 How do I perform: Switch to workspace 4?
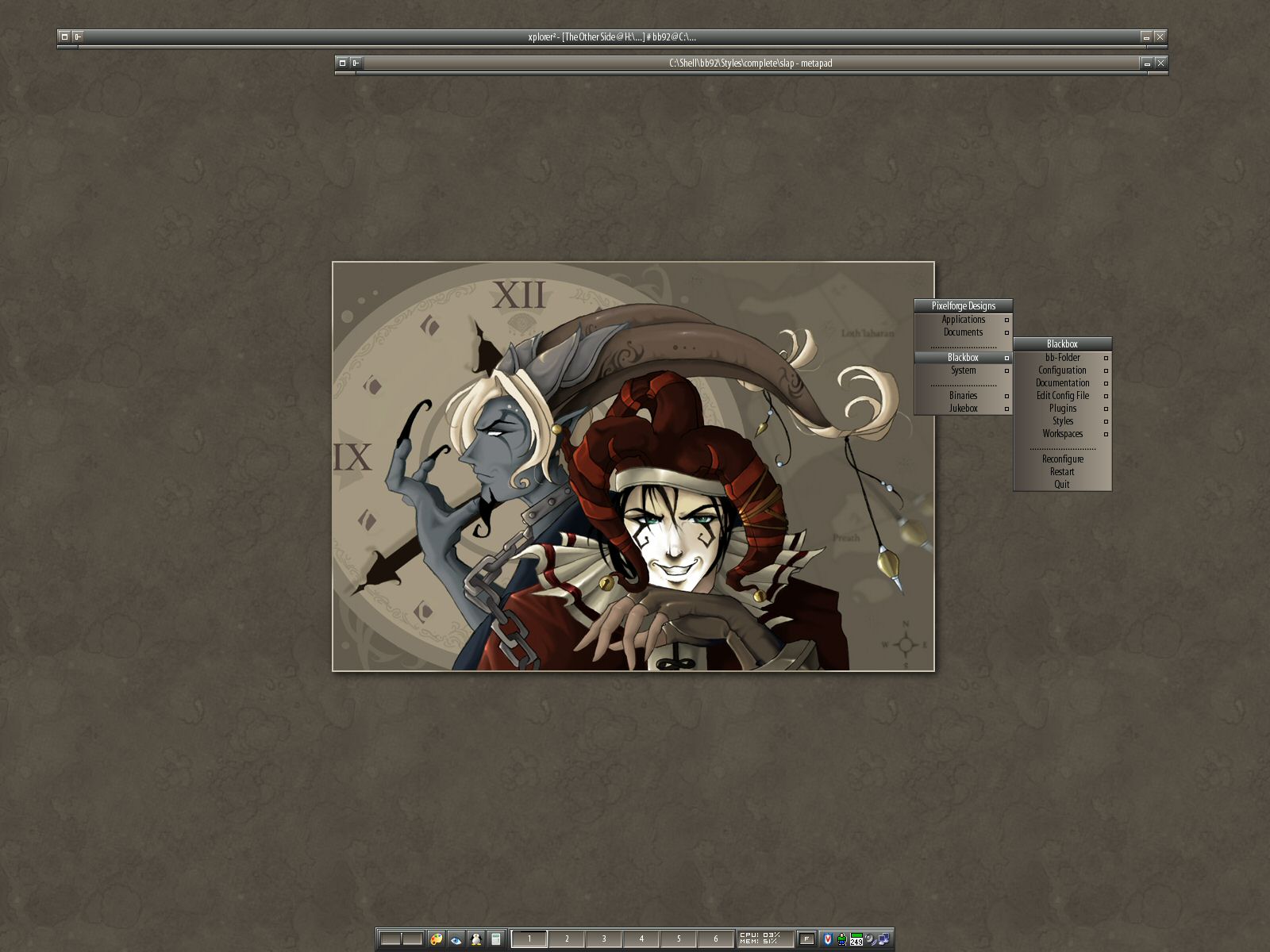(641, 939)
